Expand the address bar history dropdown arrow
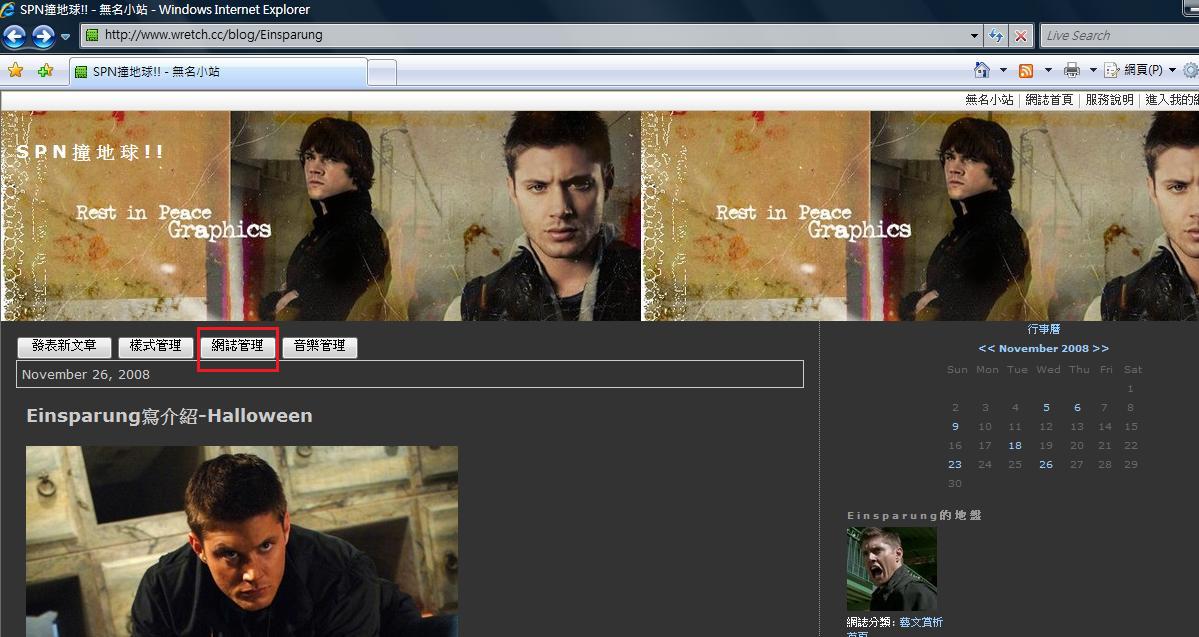This screenshot has height=637, width=1199. click(973, 35)
